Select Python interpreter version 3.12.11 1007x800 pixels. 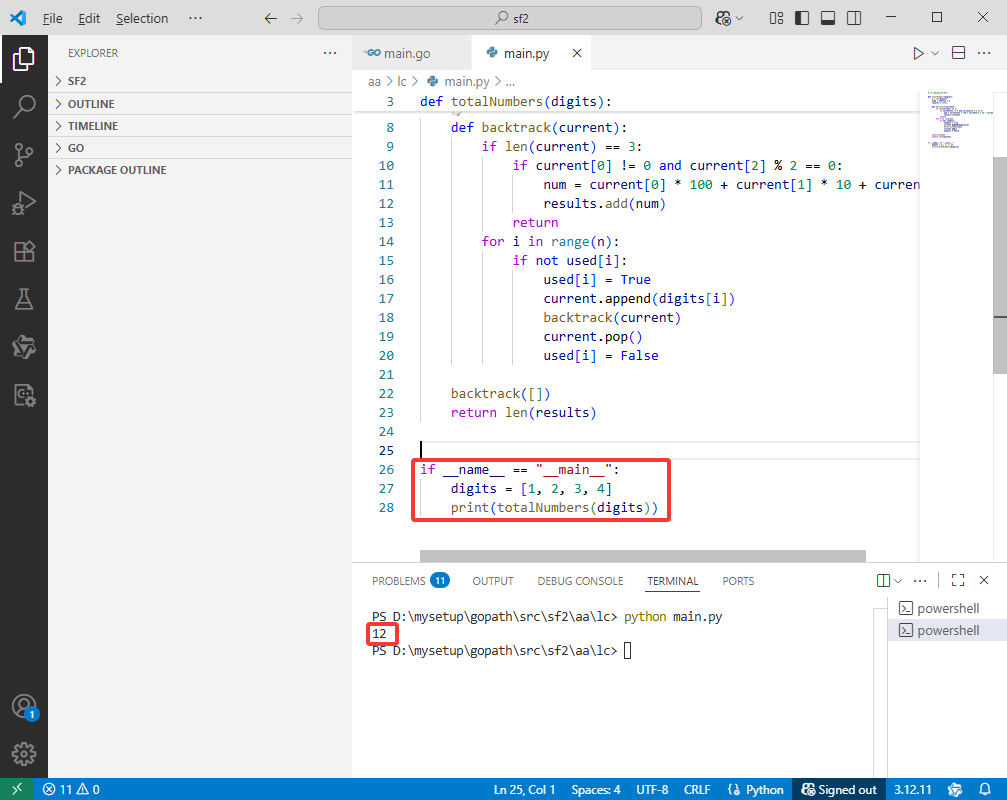point(913,789)
